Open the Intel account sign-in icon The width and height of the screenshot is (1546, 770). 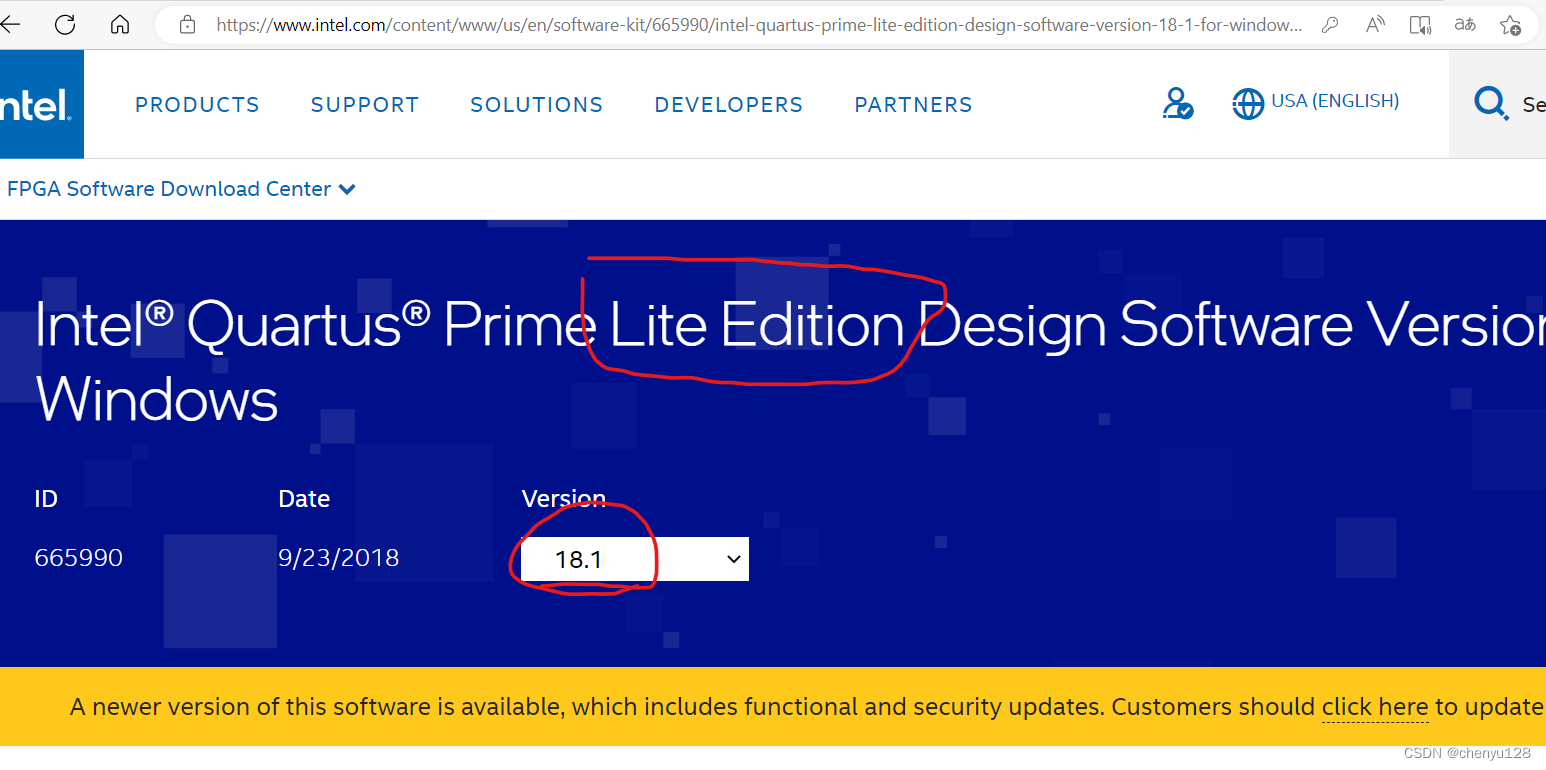[x=1178, y=103]
